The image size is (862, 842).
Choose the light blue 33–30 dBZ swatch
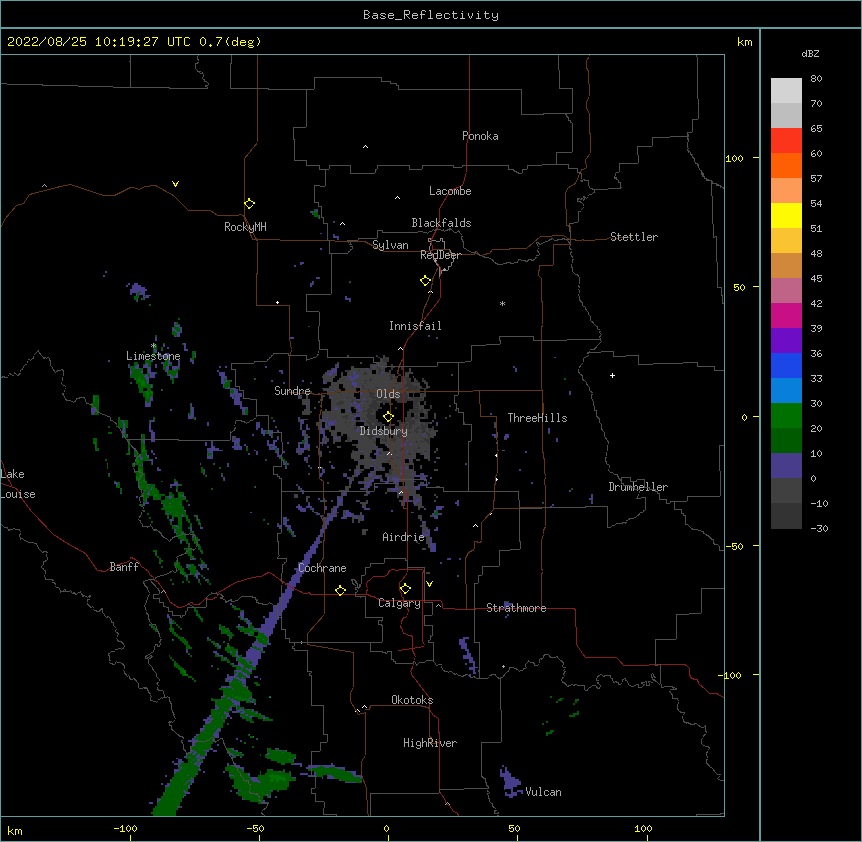coord(786,391)
